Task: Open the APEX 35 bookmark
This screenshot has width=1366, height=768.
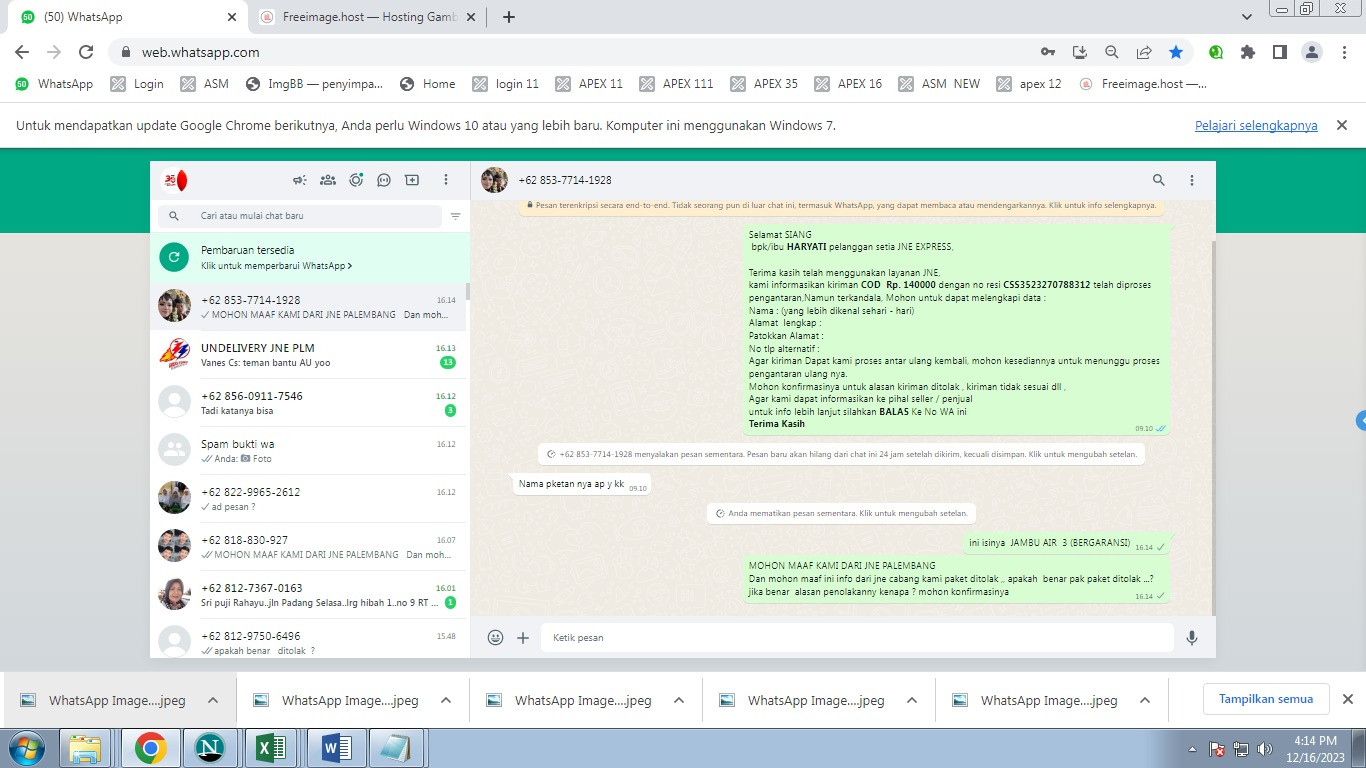Action: (x=765, y=84)
